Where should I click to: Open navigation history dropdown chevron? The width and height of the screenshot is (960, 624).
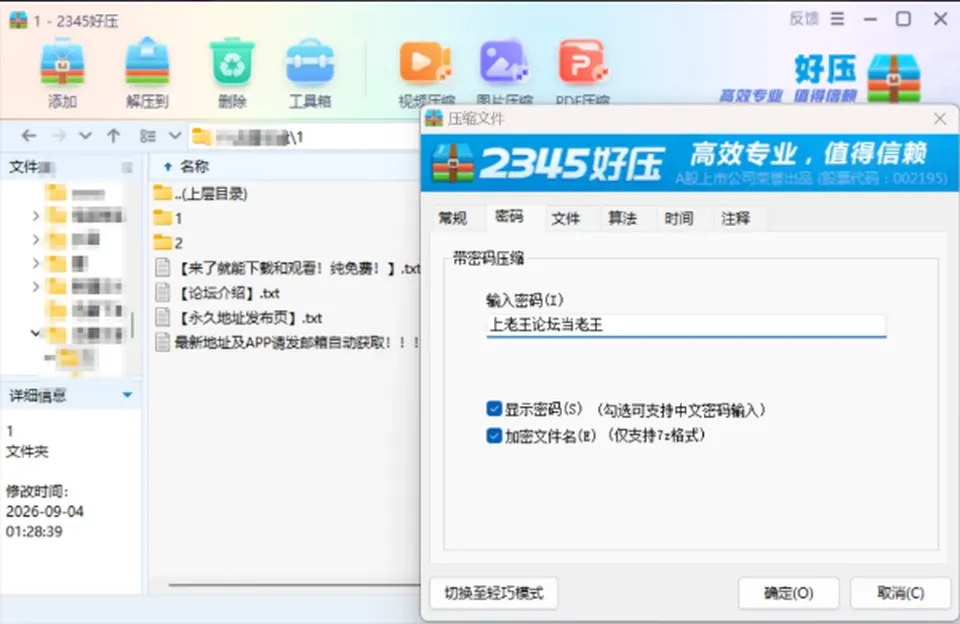85,135
